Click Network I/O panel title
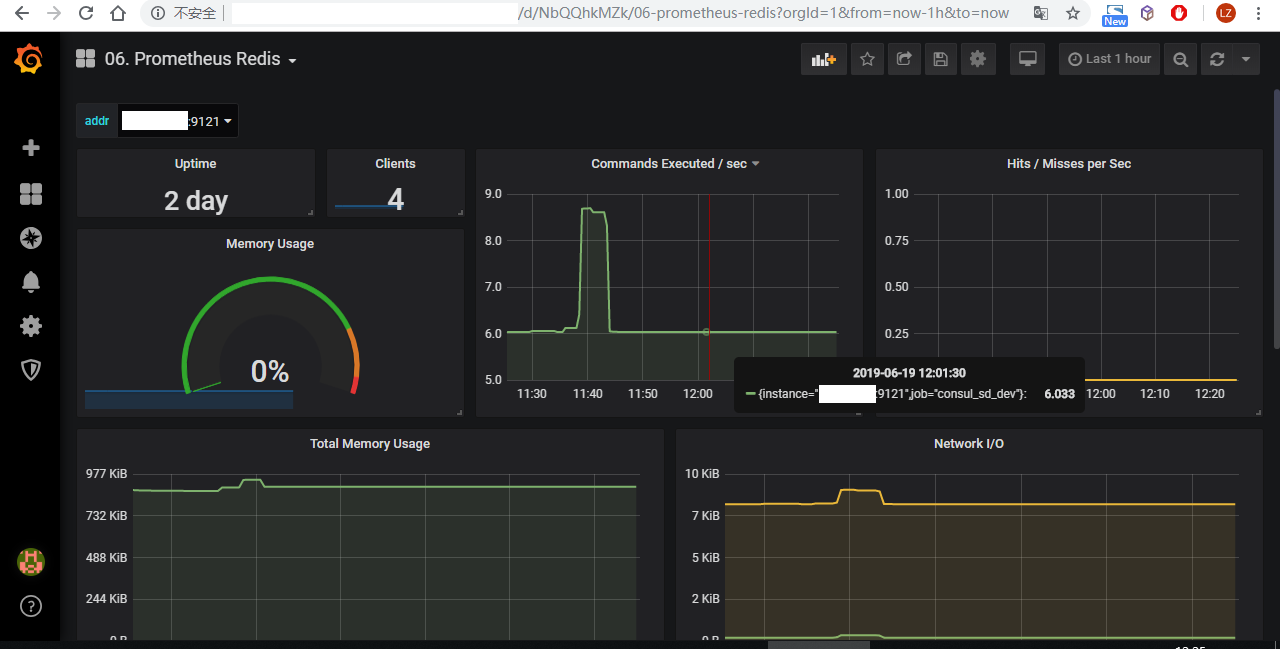1280x649 pixels. coord(969,443)
